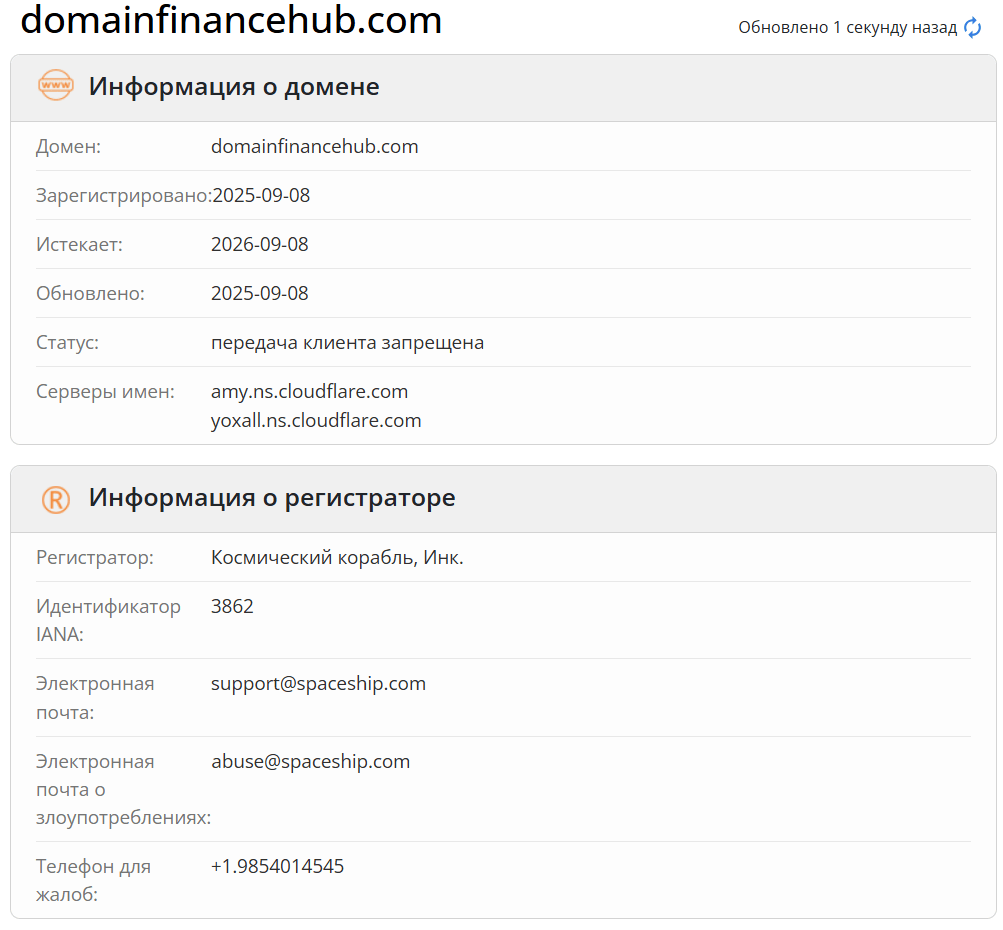Click the 'Обновлено 1 секунду назад' text
The height and width of the screenshot is (930, 1003).
(x=847, y=28)
